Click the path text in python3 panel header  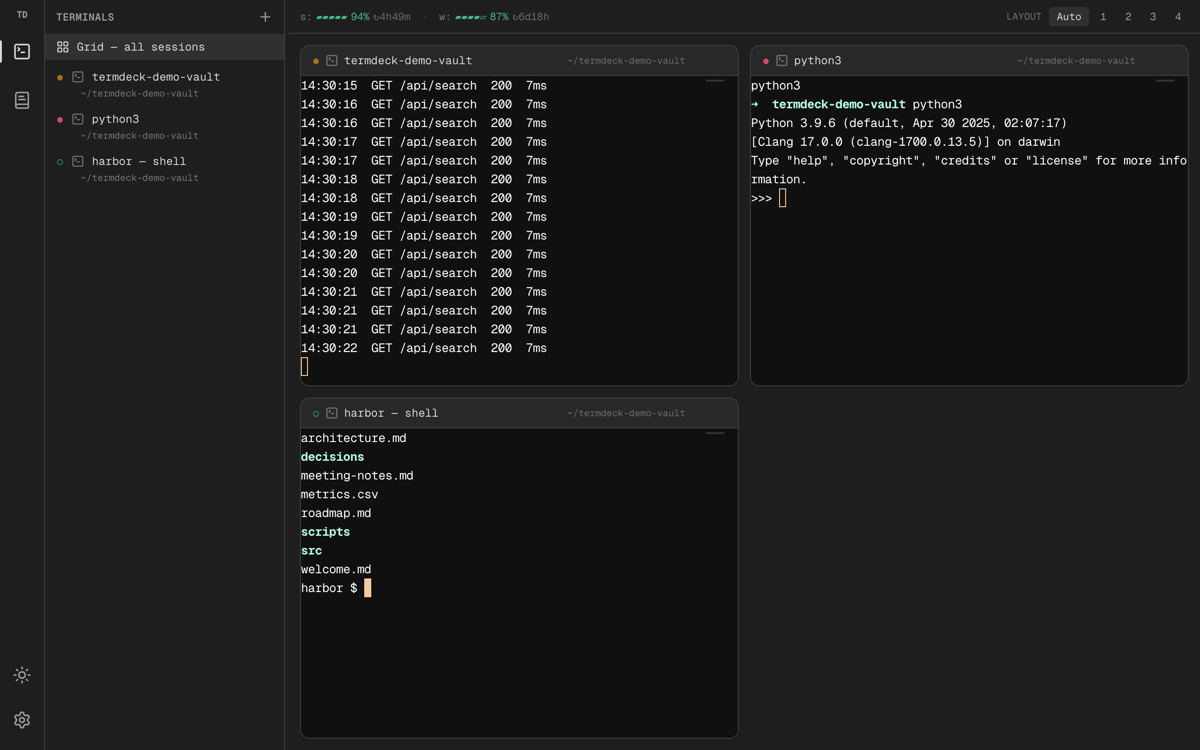pyautogui.click(x=1076, y=61)
